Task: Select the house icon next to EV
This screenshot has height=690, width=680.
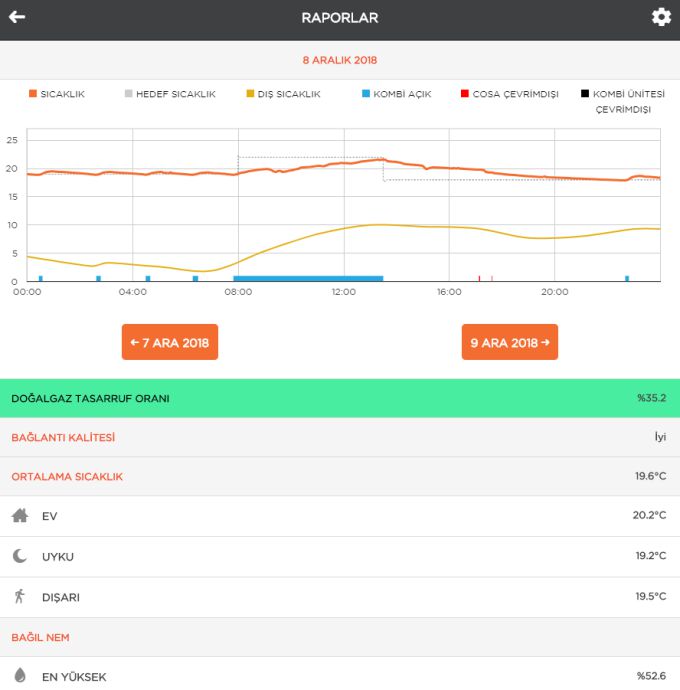Action: pos(20,515)
